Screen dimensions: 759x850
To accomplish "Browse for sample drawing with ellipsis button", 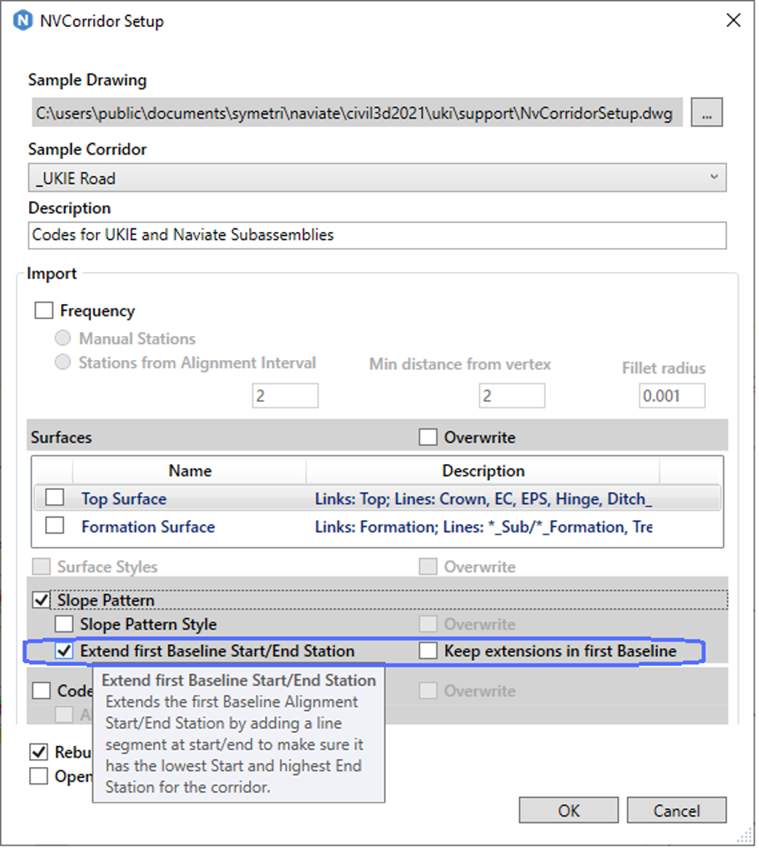I will [706, 112].
